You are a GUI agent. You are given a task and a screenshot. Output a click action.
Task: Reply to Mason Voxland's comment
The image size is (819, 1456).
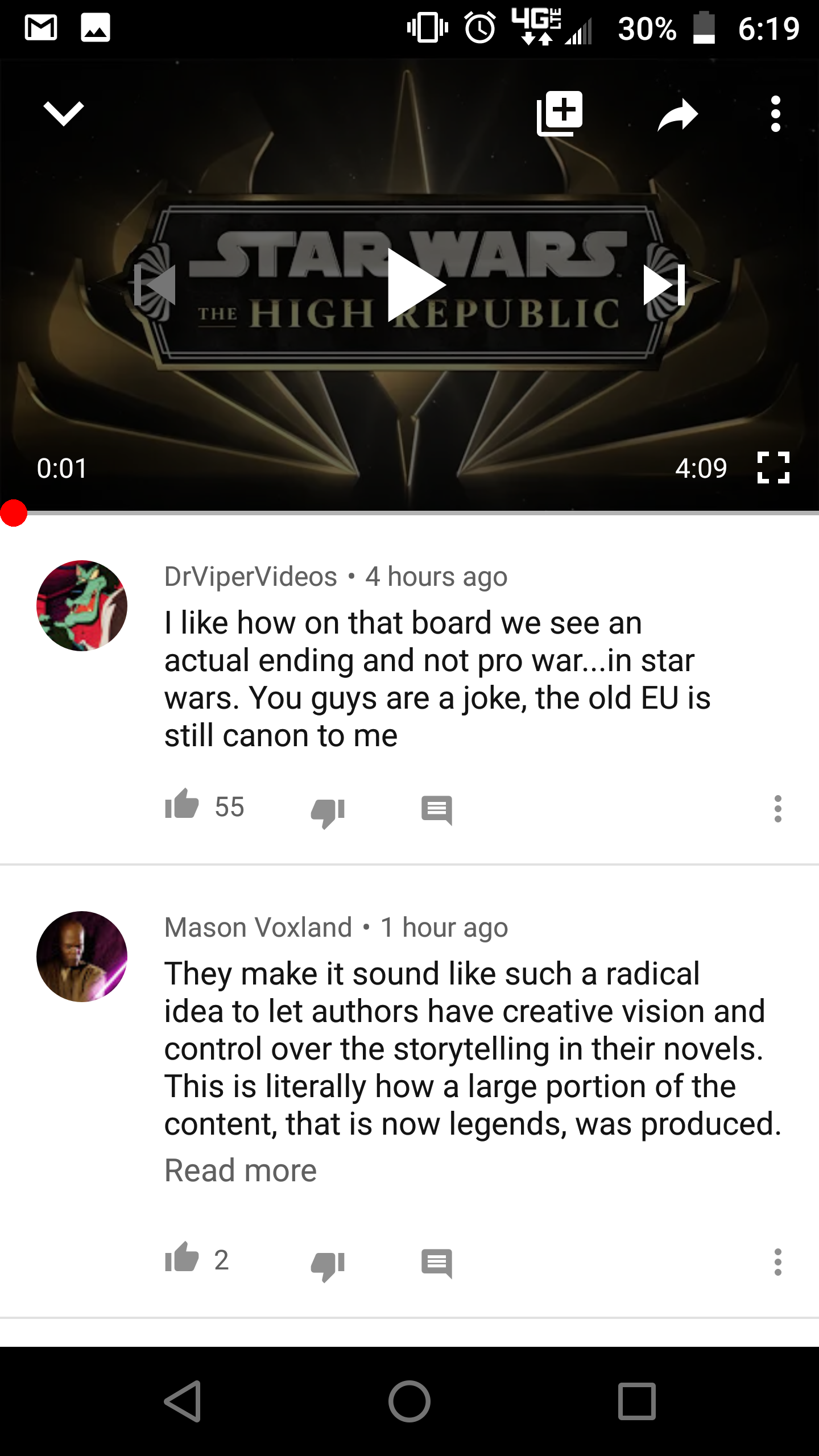(x=437, y=1263)
